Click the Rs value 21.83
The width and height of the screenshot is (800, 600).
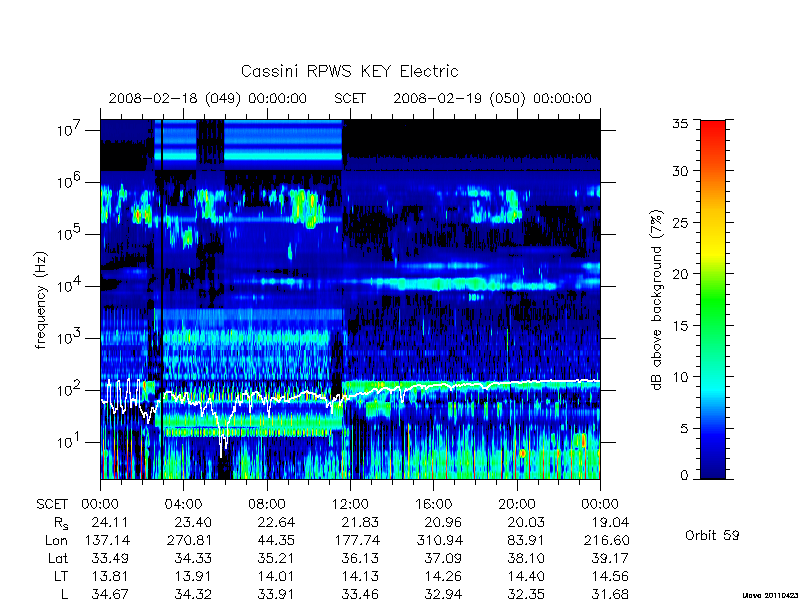(360, 522)
